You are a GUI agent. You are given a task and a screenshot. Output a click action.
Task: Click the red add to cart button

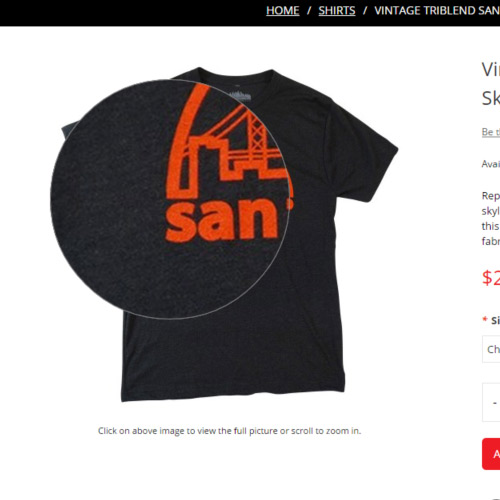click(x=491, y=454)
